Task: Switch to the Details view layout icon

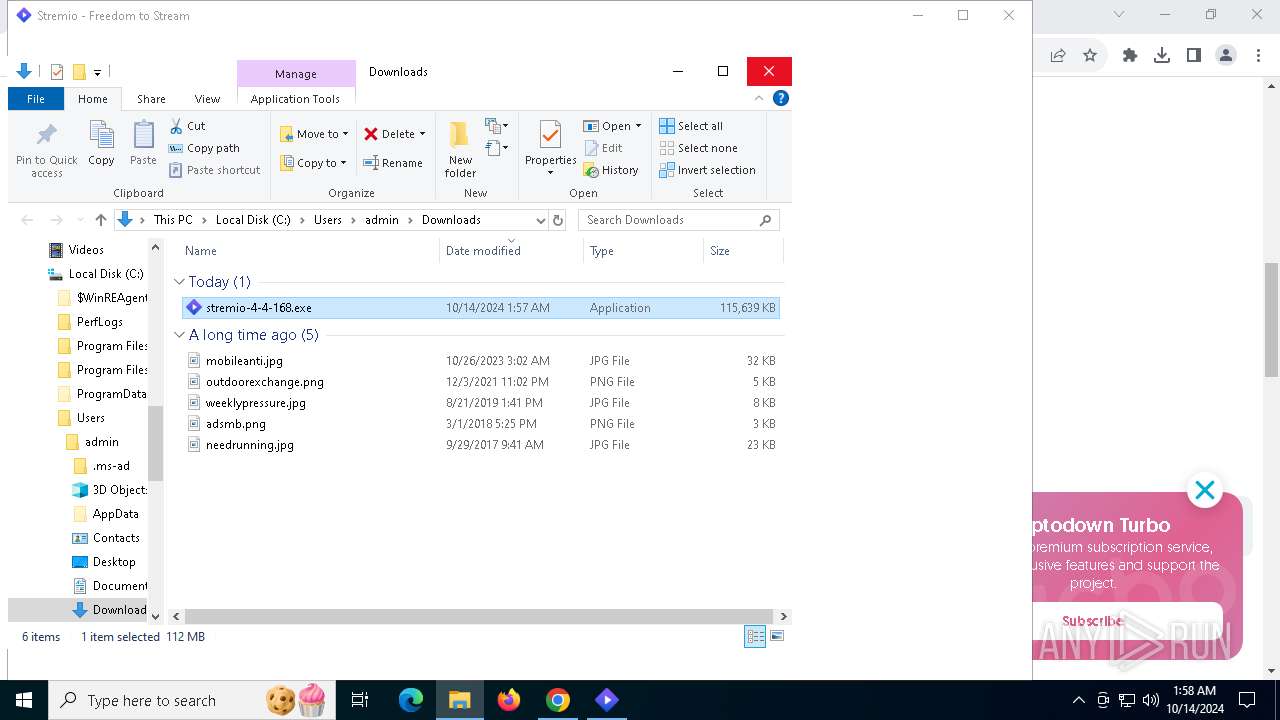Action: (x=755, y=636)
